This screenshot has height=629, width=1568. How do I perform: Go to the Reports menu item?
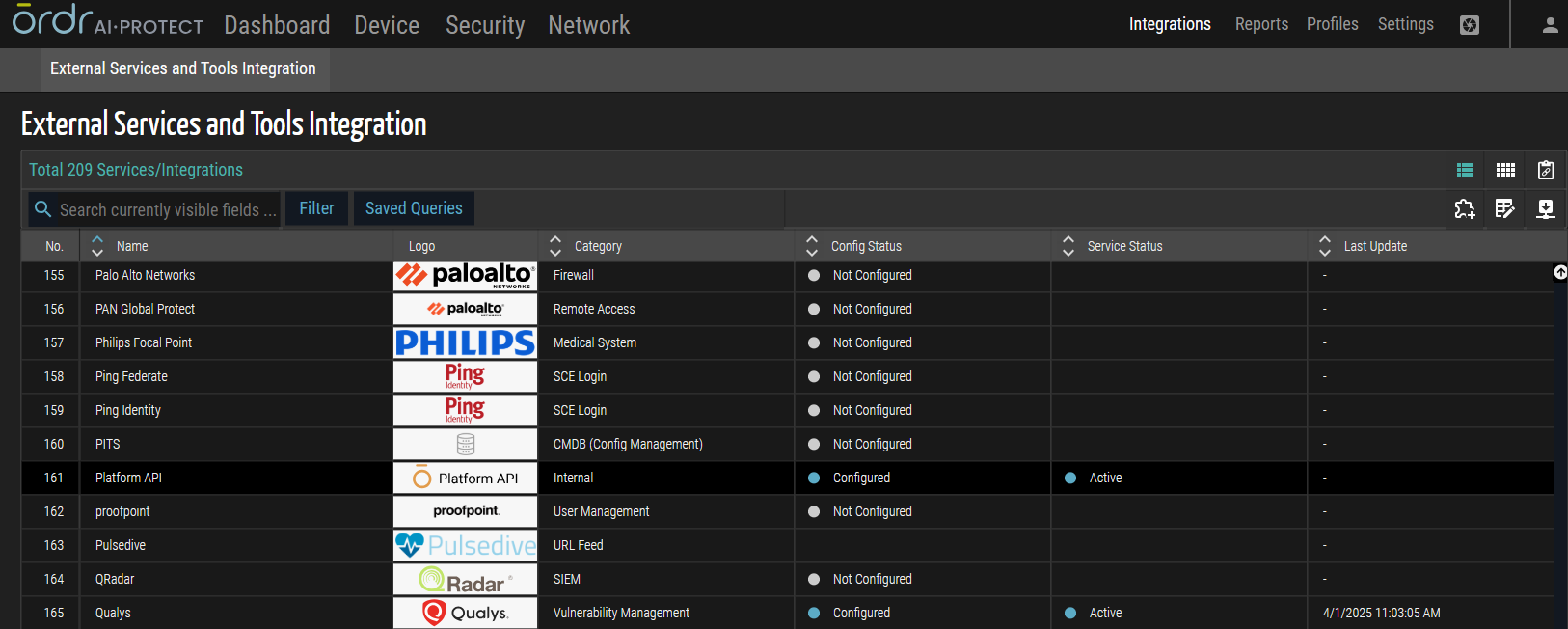point(1261,24)
